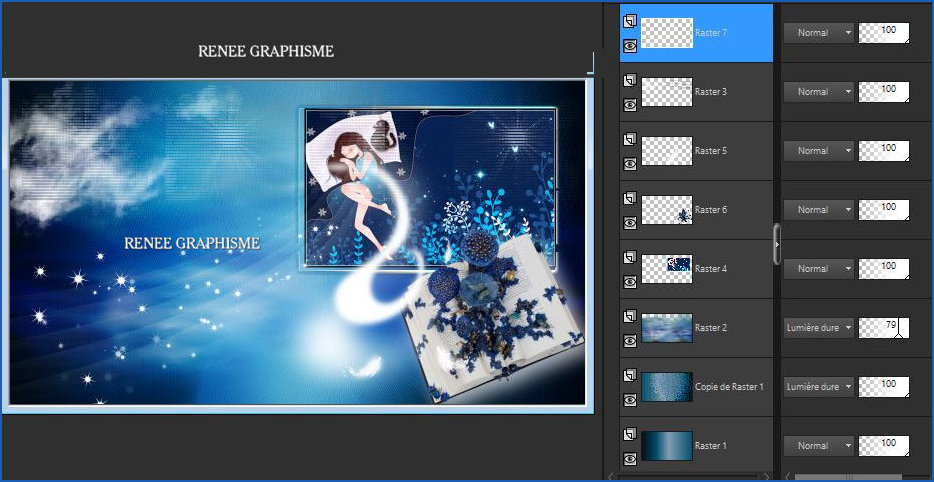
Task: Select the Raster 2 layer thumbnail
Action: (x=667, y=328)
